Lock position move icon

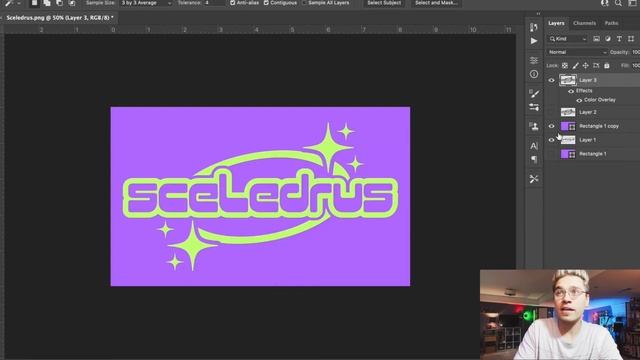coord(586,65)
